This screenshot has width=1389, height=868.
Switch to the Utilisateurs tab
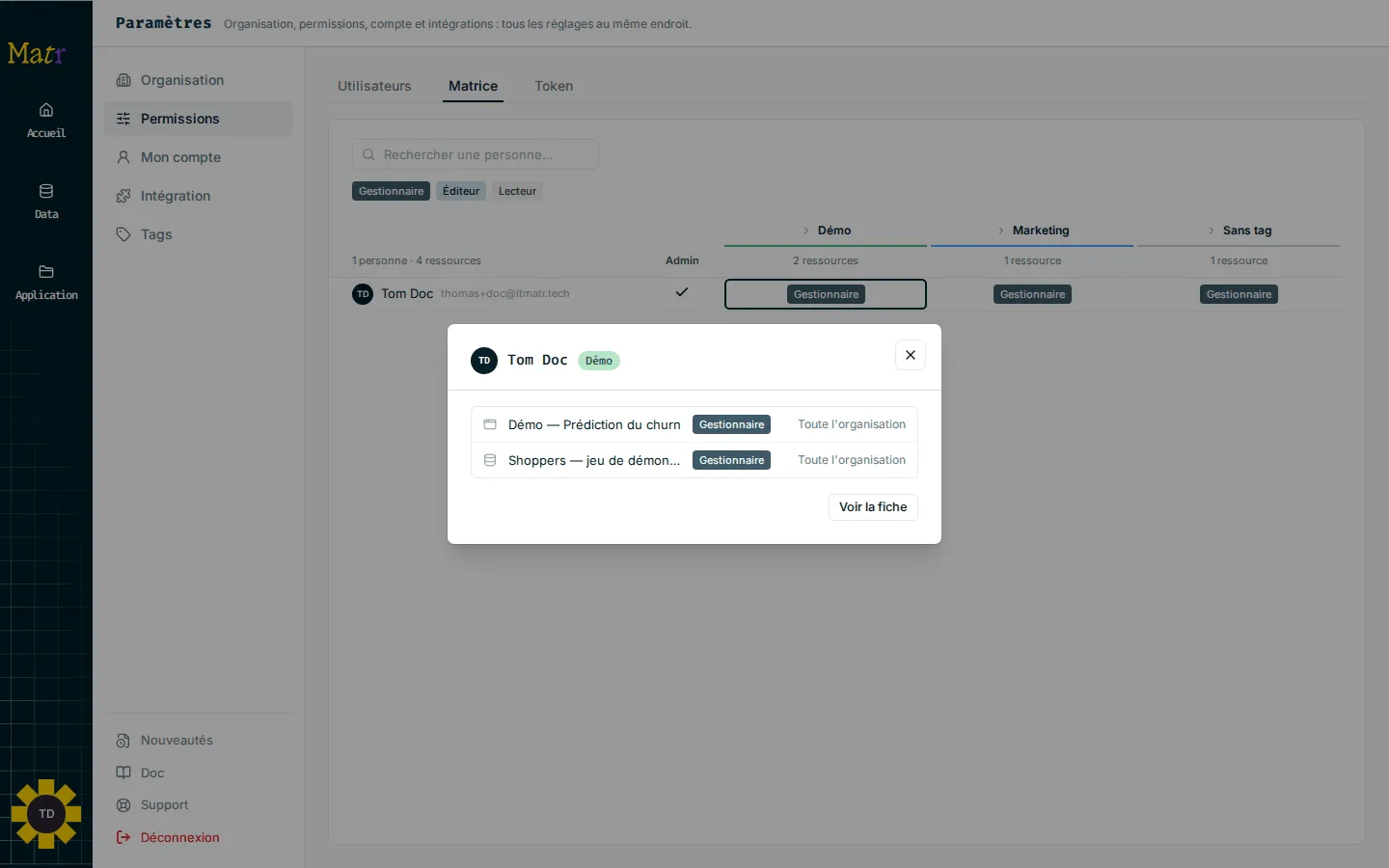[x=374, y=86]
